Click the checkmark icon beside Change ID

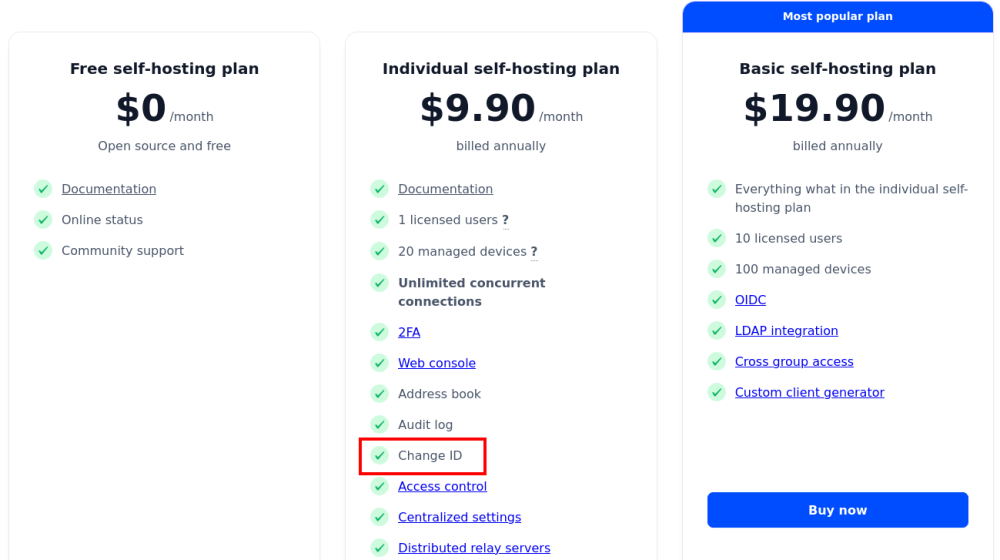click(379, 455)
